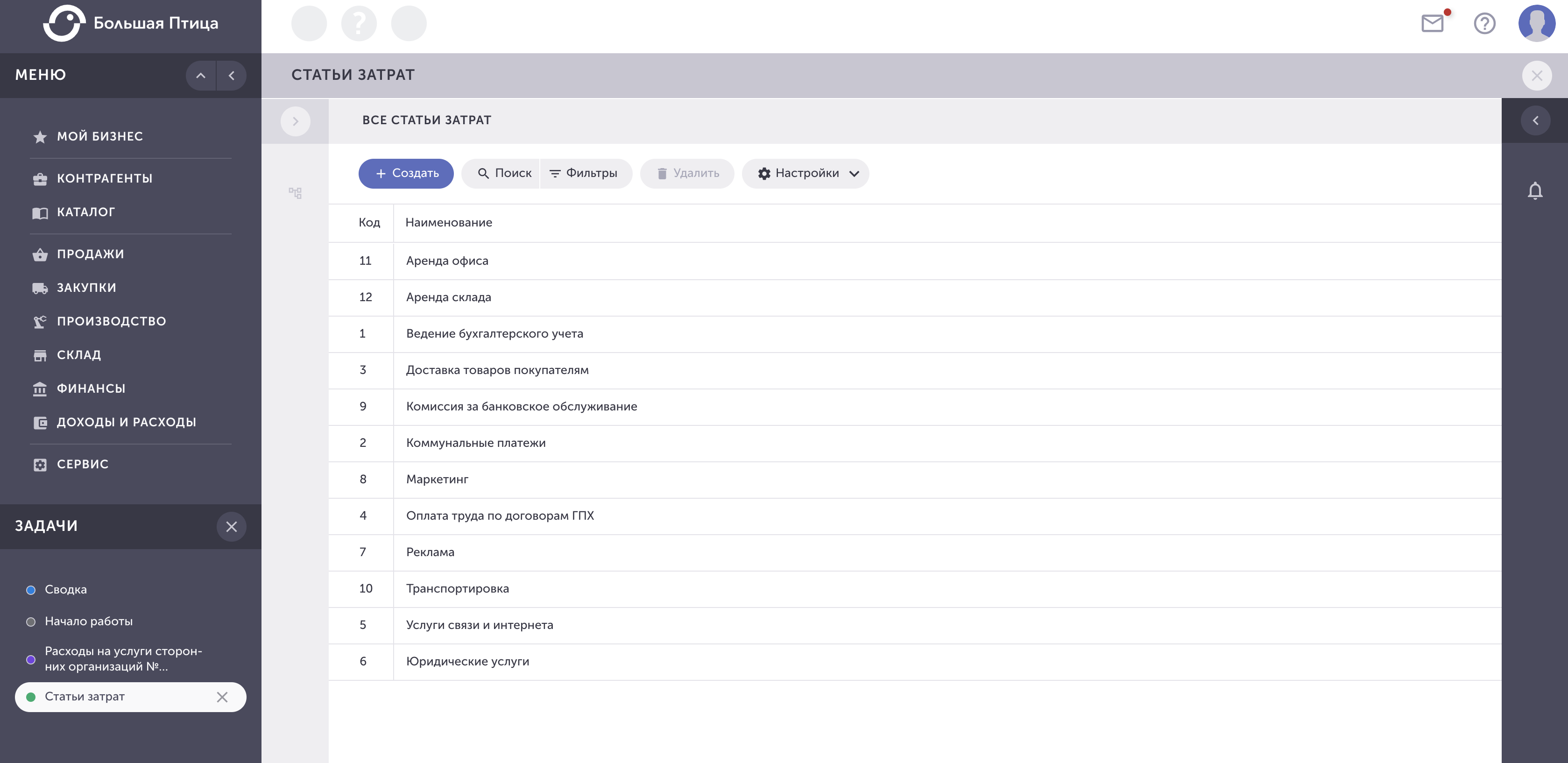The height and width of the screenshot is (763, 1568).
Task: Select the Статьи затрат task chip
Action: point(130,697)
